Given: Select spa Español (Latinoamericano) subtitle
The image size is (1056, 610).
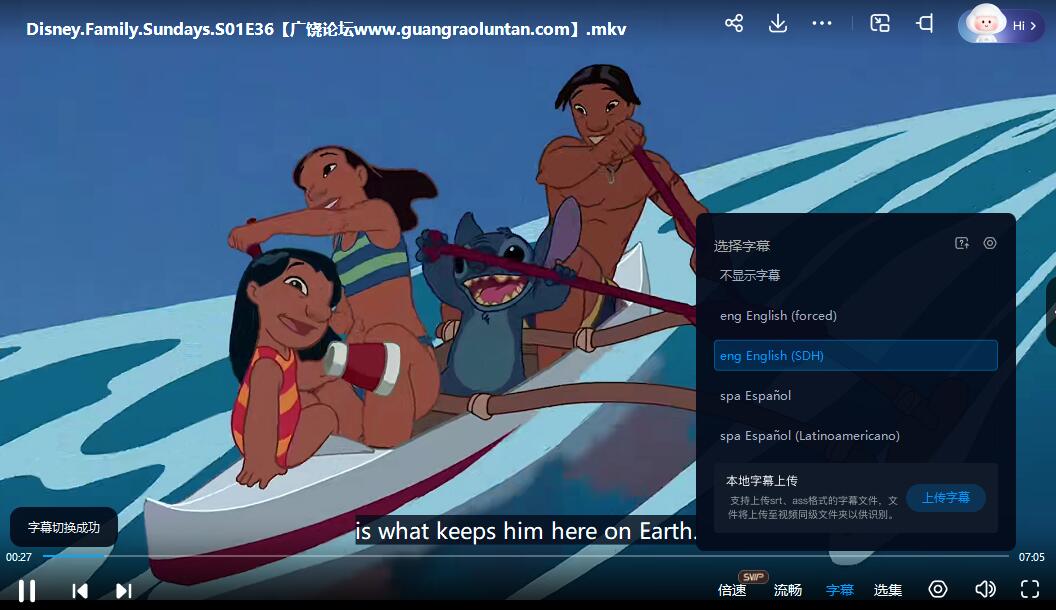Looking at the screenshot, I should click(855, 436).
